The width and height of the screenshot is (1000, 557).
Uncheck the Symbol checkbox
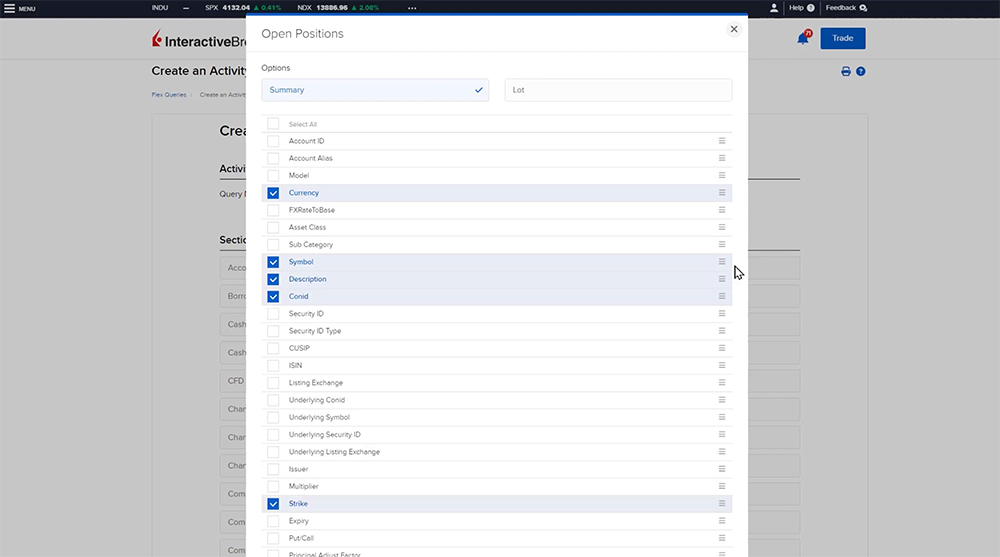273,262
